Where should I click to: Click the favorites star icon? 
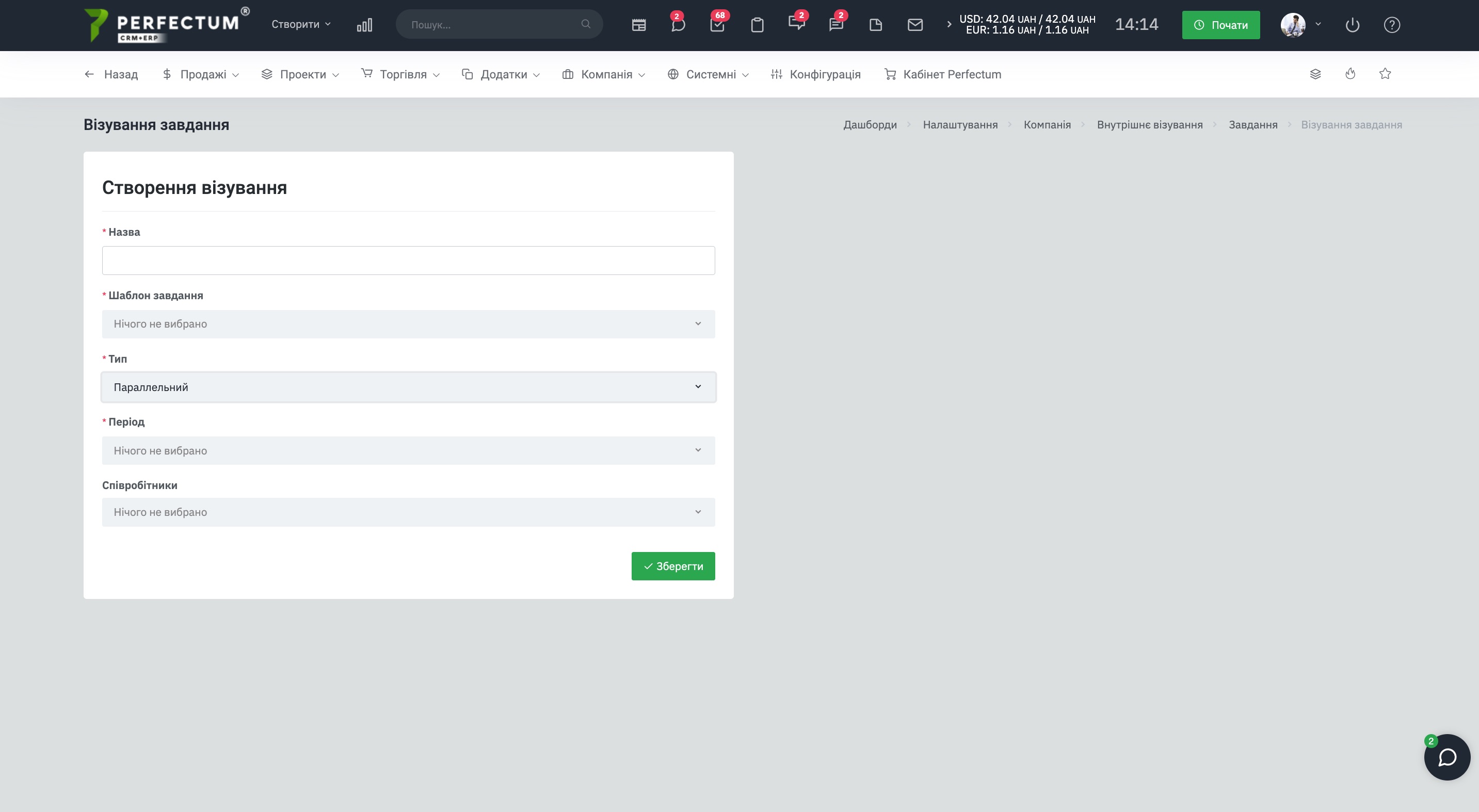tap(1385, 74)
